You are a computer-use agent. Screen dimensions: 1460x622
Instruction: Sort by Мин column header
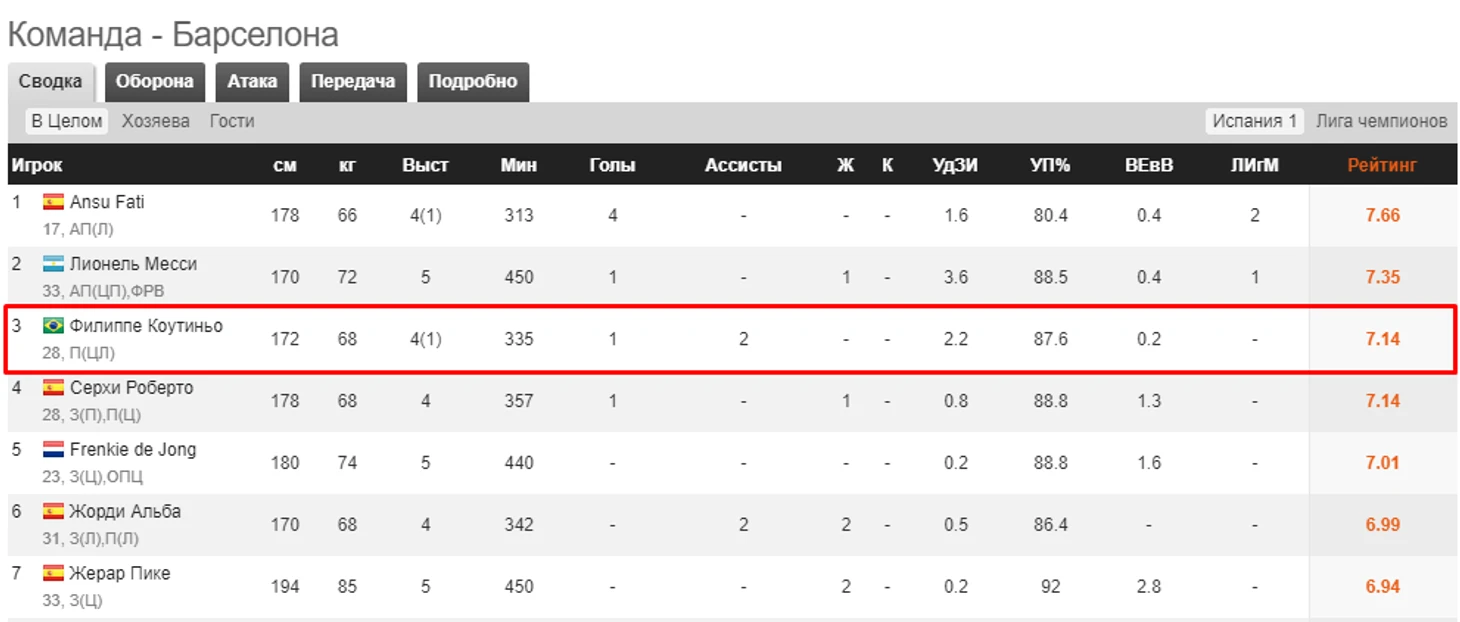pyautogui.click(x=519, y=166)
